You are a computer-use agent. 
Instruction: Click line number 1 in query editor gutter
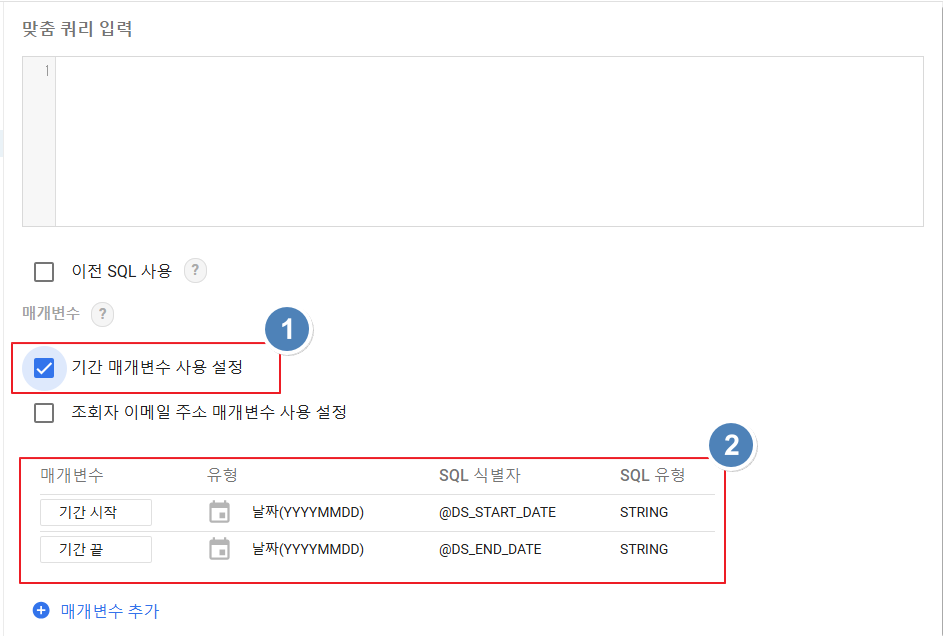click(x=47, y=71)
